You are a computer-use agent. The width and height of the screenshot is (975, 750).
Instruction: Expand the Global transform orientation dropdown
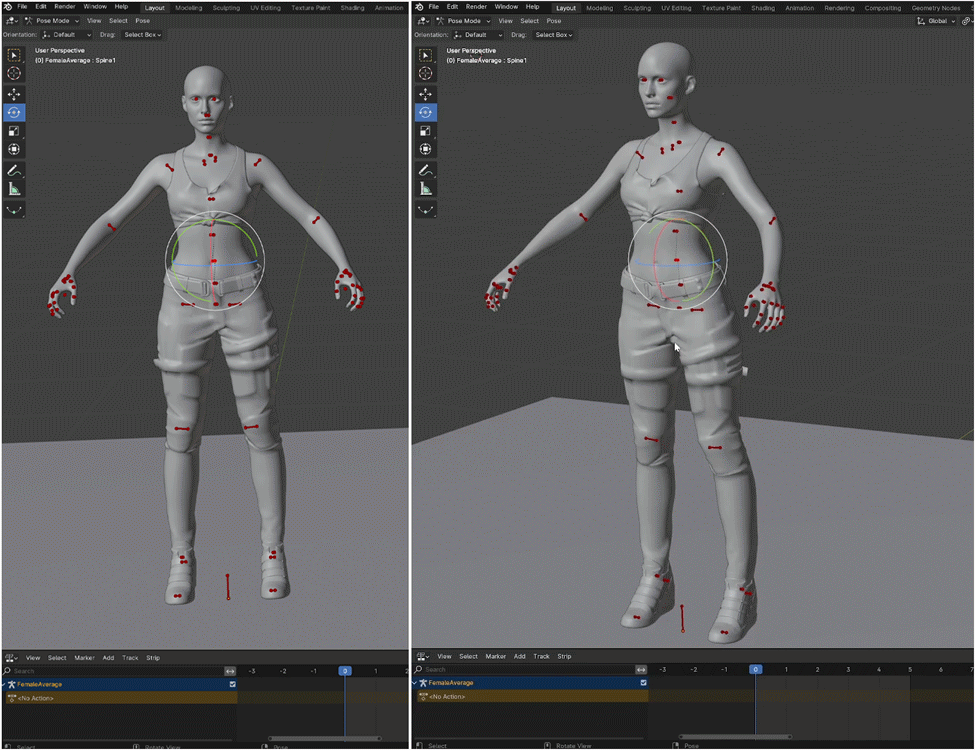[x=937, y=20]
